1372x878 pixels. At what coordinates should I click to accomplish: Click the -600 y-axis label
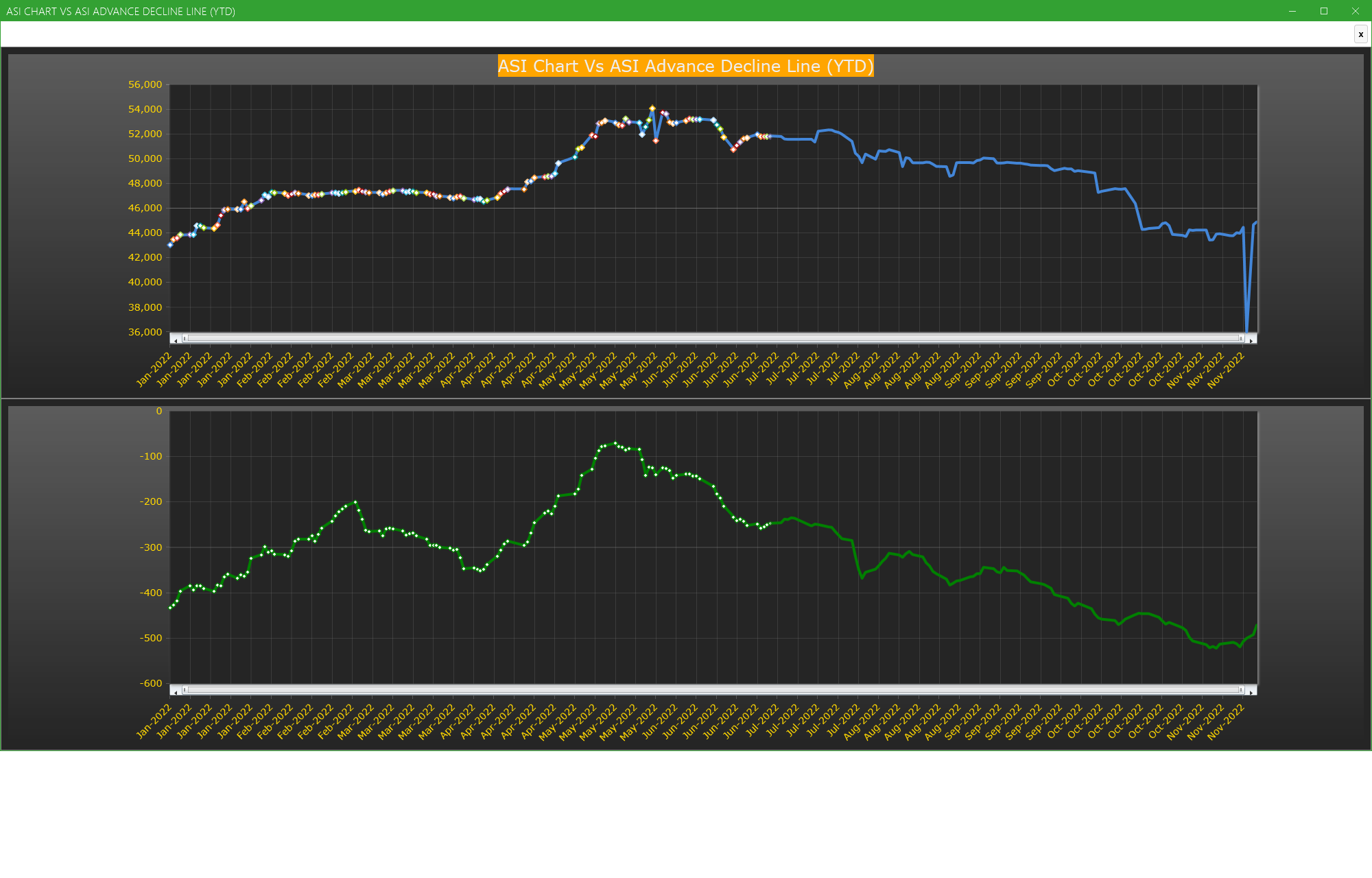pos(151,683)
